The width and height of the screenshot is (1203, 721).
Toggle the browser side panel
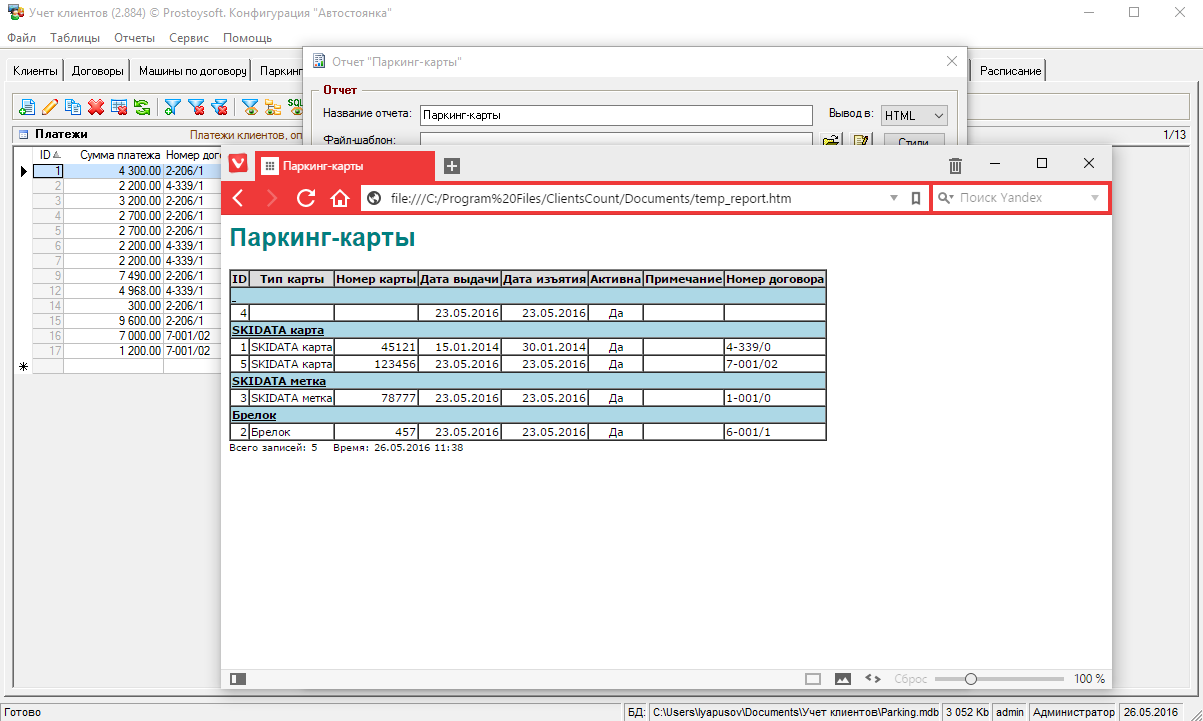(237, 679)
